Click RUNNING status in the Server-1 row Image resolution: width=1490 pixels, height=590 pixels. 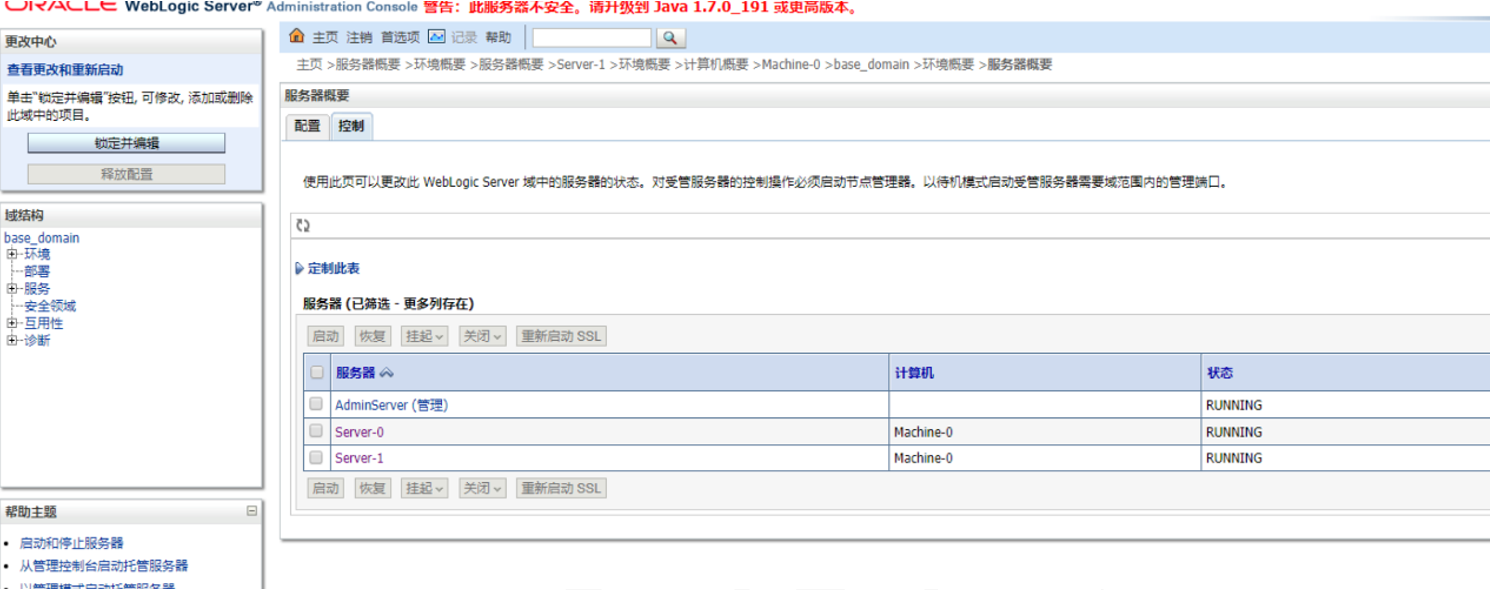1234,458
